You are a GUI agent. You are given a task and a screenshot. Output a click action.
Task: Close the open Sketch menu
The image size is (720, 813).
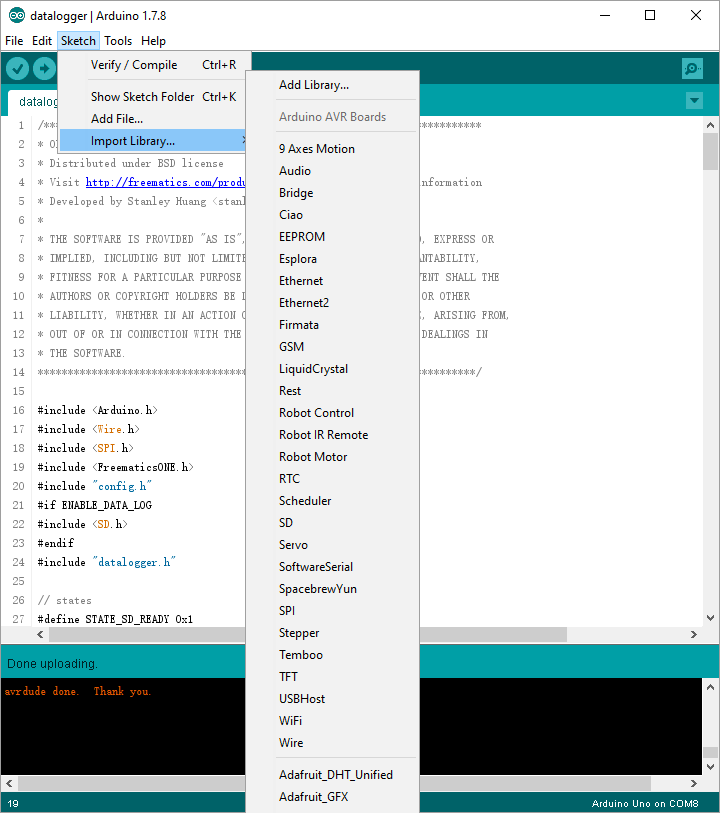click(78, 41)
